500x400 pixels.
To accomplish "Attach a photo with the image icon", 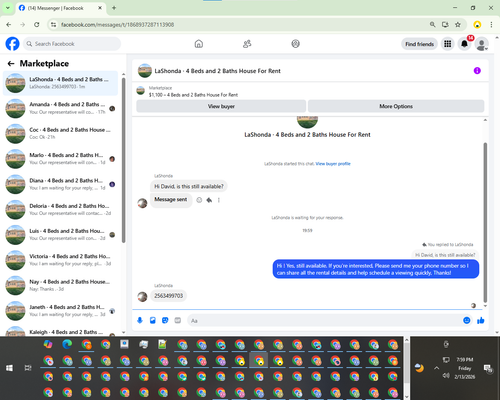I will pyautogui.click(x=153, y=320).
